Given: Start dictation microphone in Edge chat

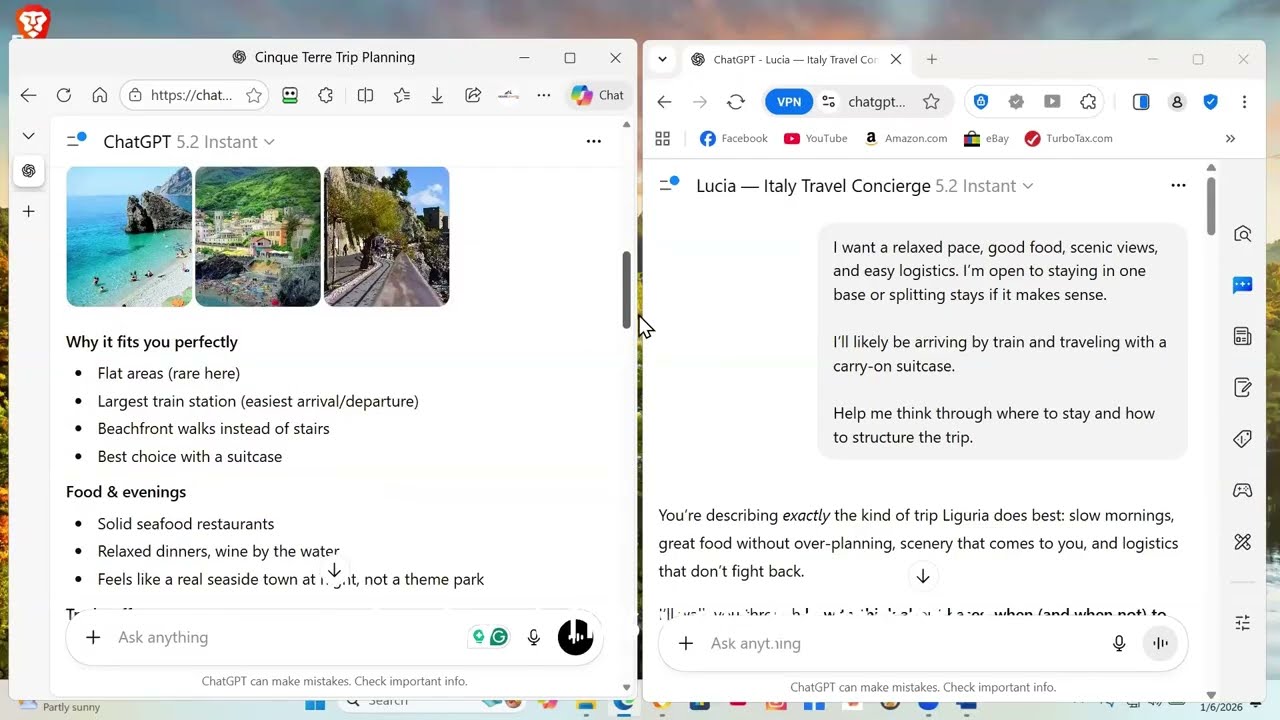Looking at the screenshot, I should coord(534,637).
